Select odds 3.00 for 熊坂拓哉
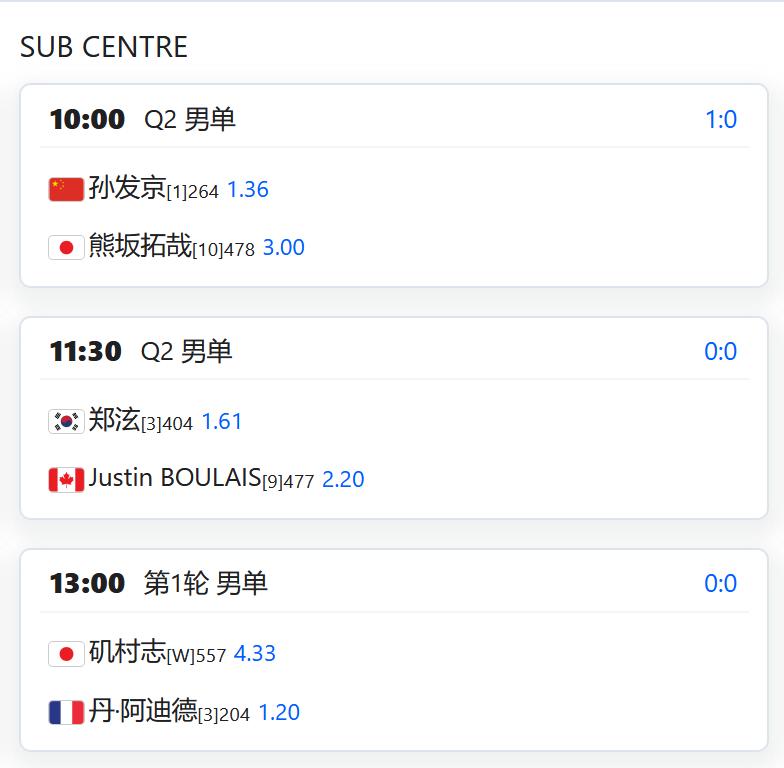This screenshot has height=768, width=784. tap(284, 248)
